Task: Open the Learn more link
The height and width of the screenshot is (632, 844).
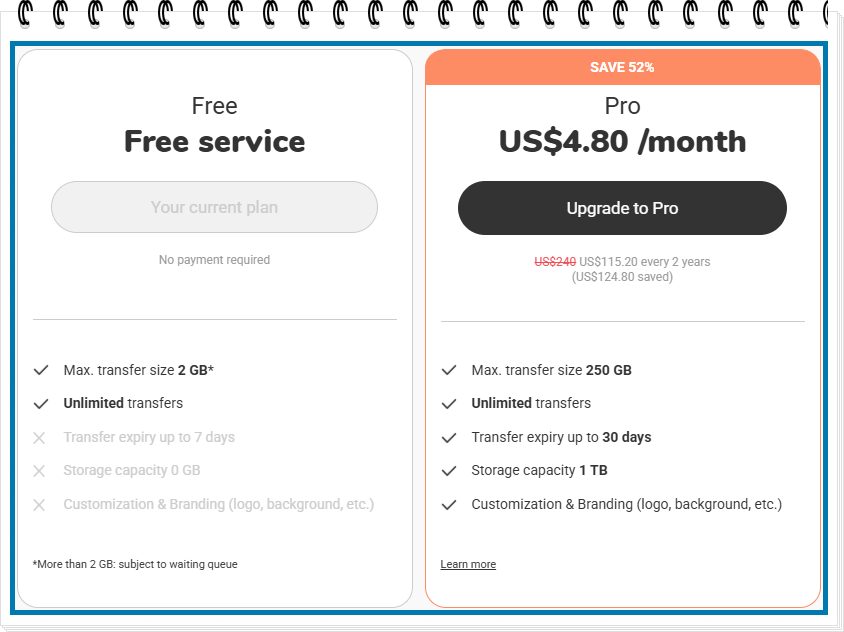Action: click(x=468, y=564)
